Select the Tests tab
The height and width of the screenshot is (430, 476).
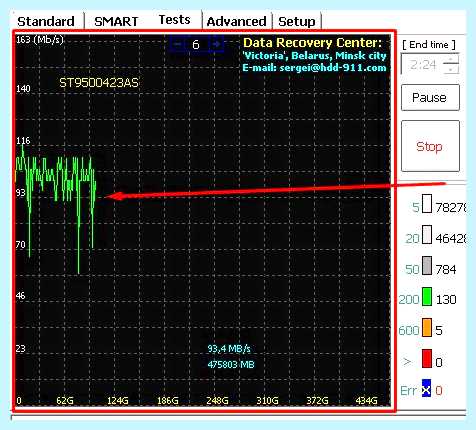(174, 20)
